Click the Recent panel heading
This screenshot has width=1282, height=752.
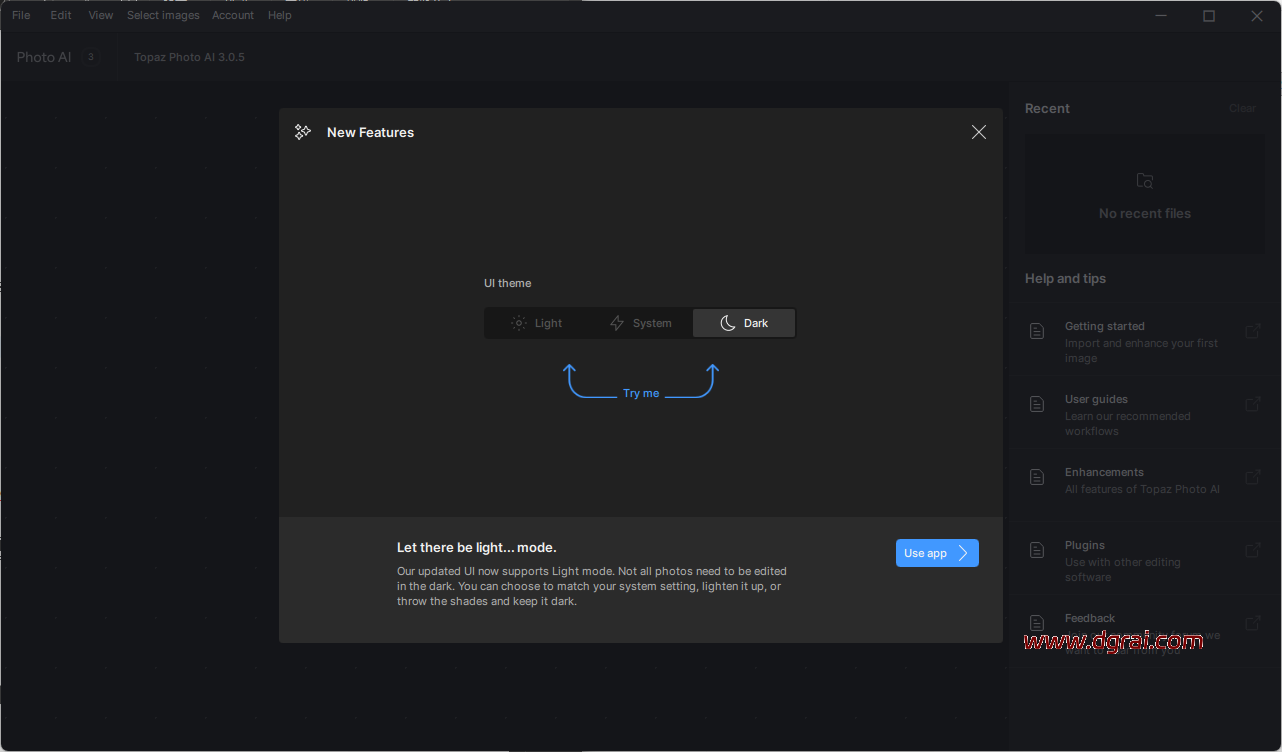tap(1047, 108)
